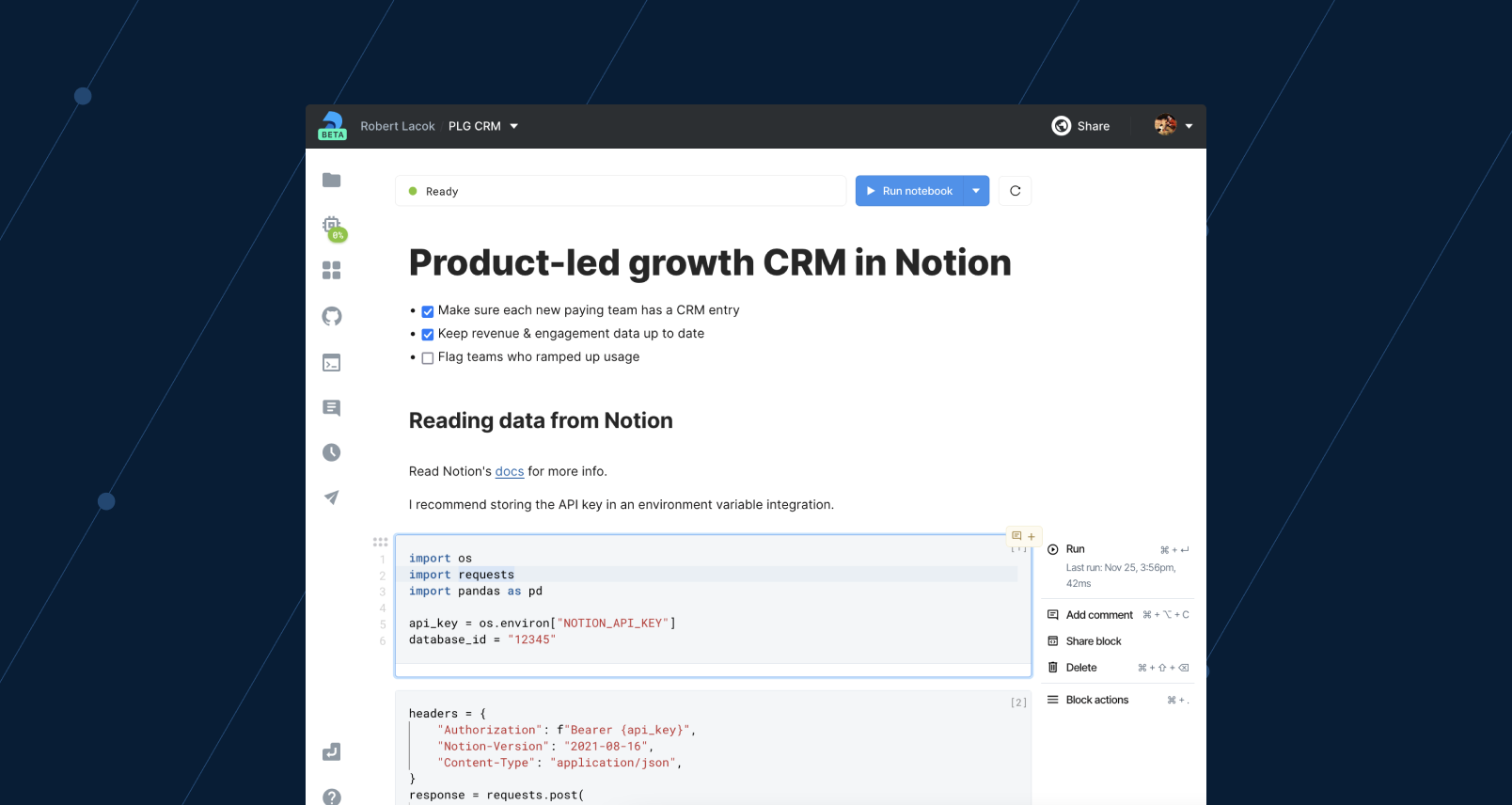The image size is (1512, 805).
Task: Click the Deepnote BETA logo
Action: 332,126
